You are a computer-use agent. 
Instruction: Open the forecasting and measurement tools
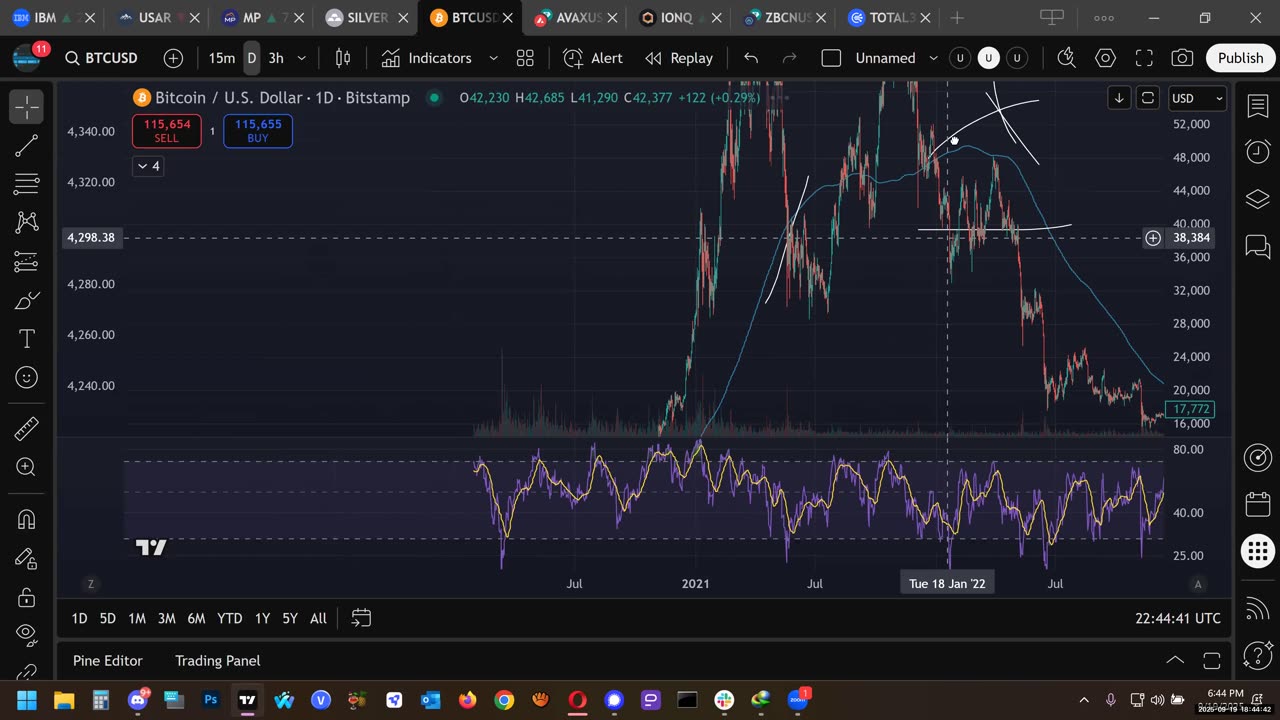(27, 262)
